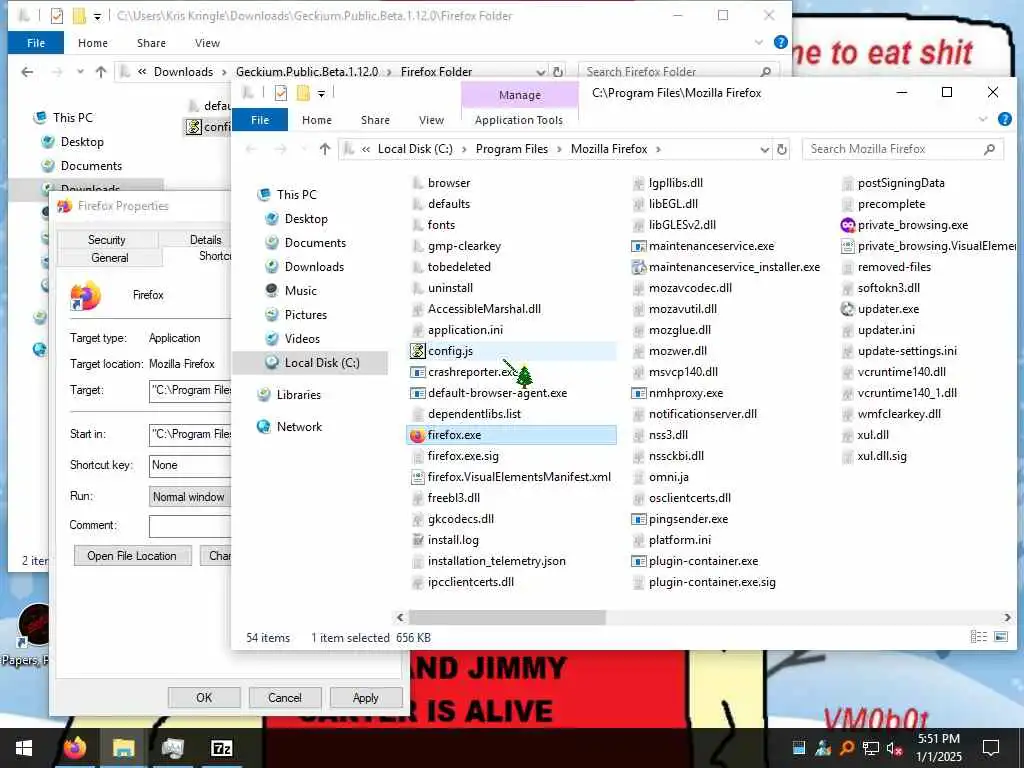Click the network tray icon
The width and height of the screenshot is (1024, 768).
(871, 748)
